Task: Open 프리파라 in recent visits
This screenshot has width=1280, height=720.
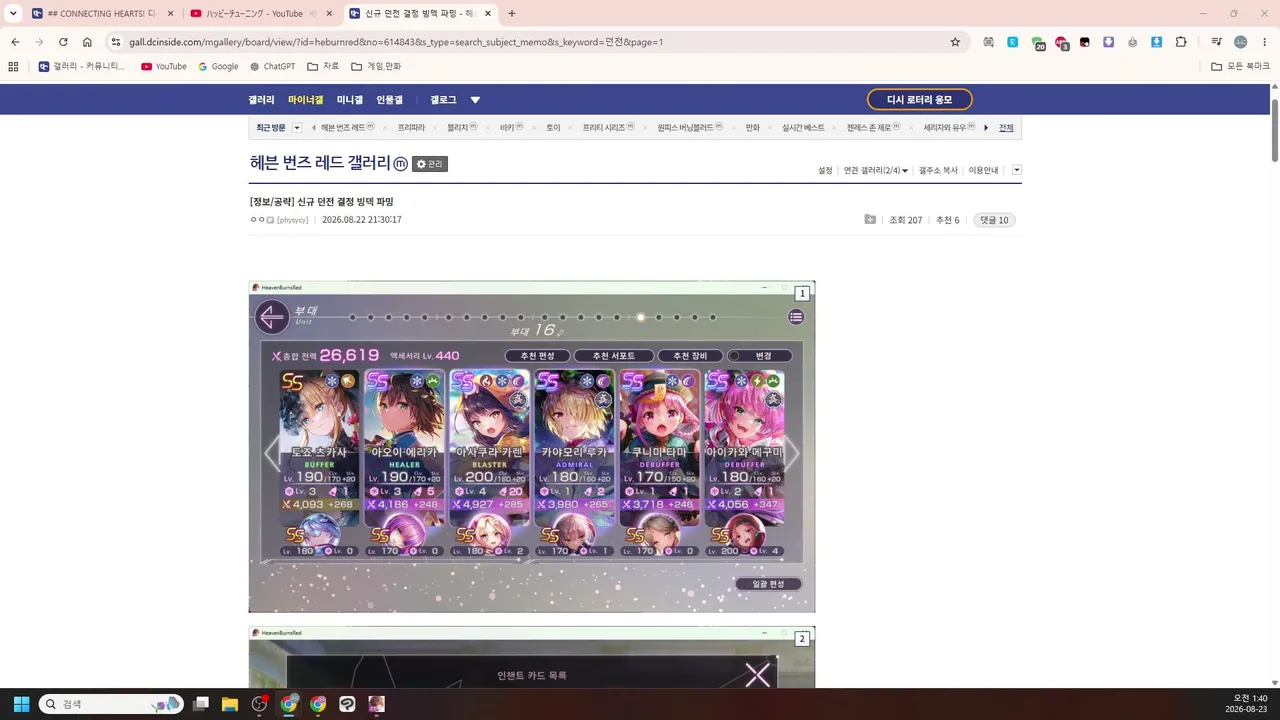Action: 411,128
